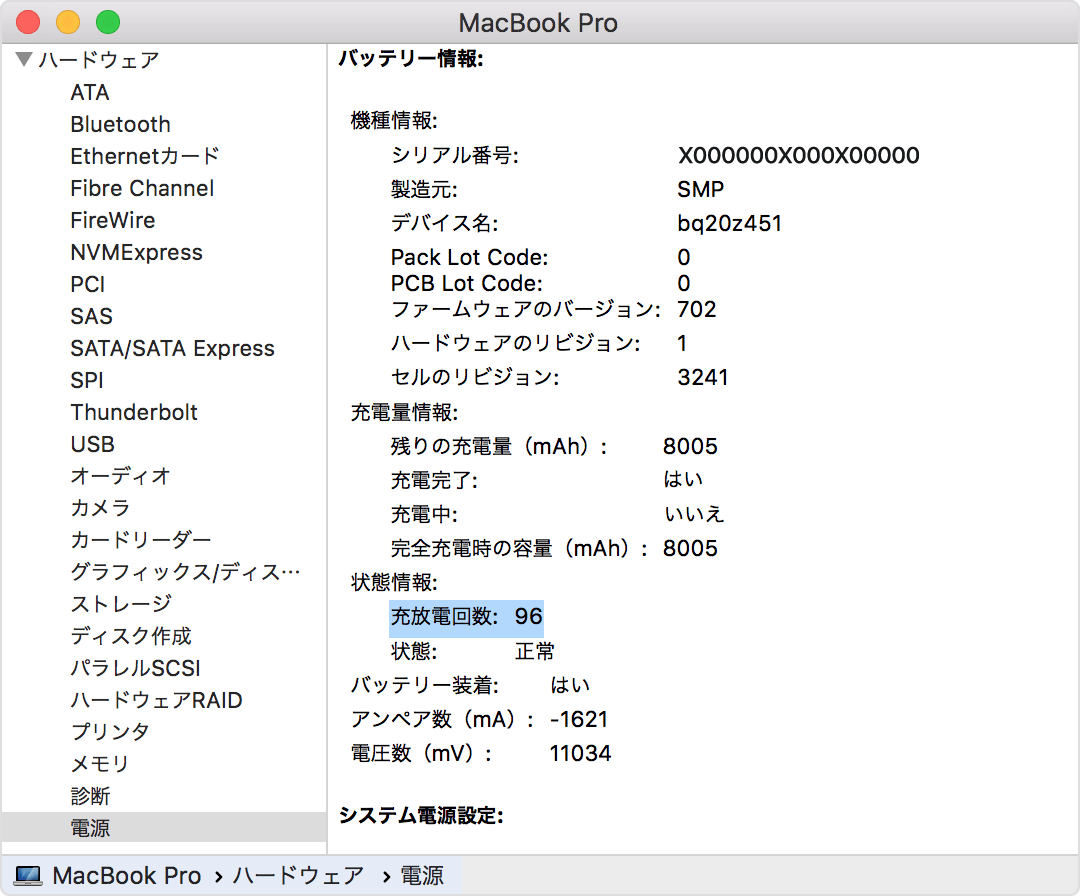Select ストレージ in the sidebar
Viewport: 1080px width, 896px height.
coord(121,604)
